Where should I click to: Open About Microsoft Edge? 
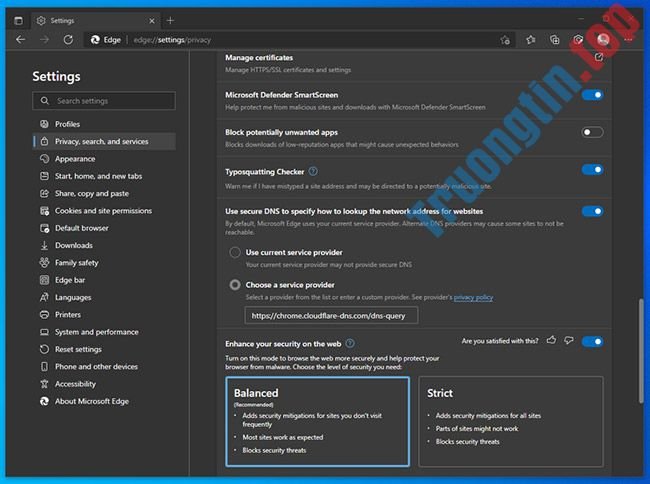[x=104, y=401]
